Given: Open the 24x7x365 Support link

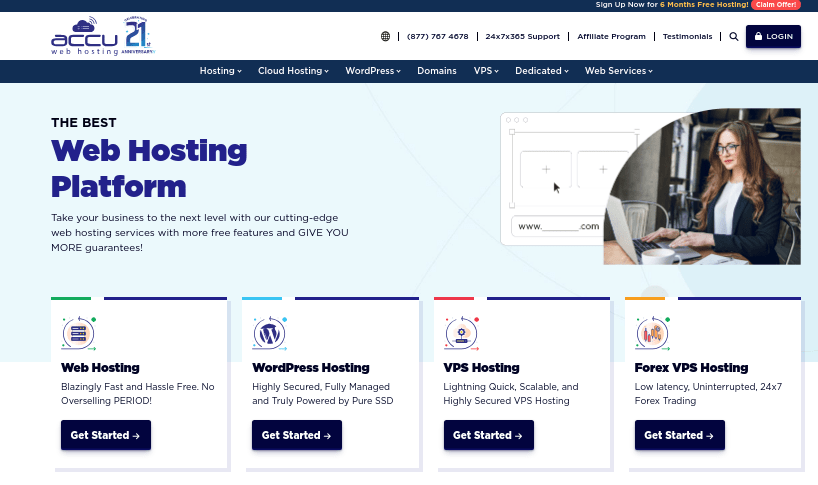Looking at the screenshot, I should [x=522, y=37].
